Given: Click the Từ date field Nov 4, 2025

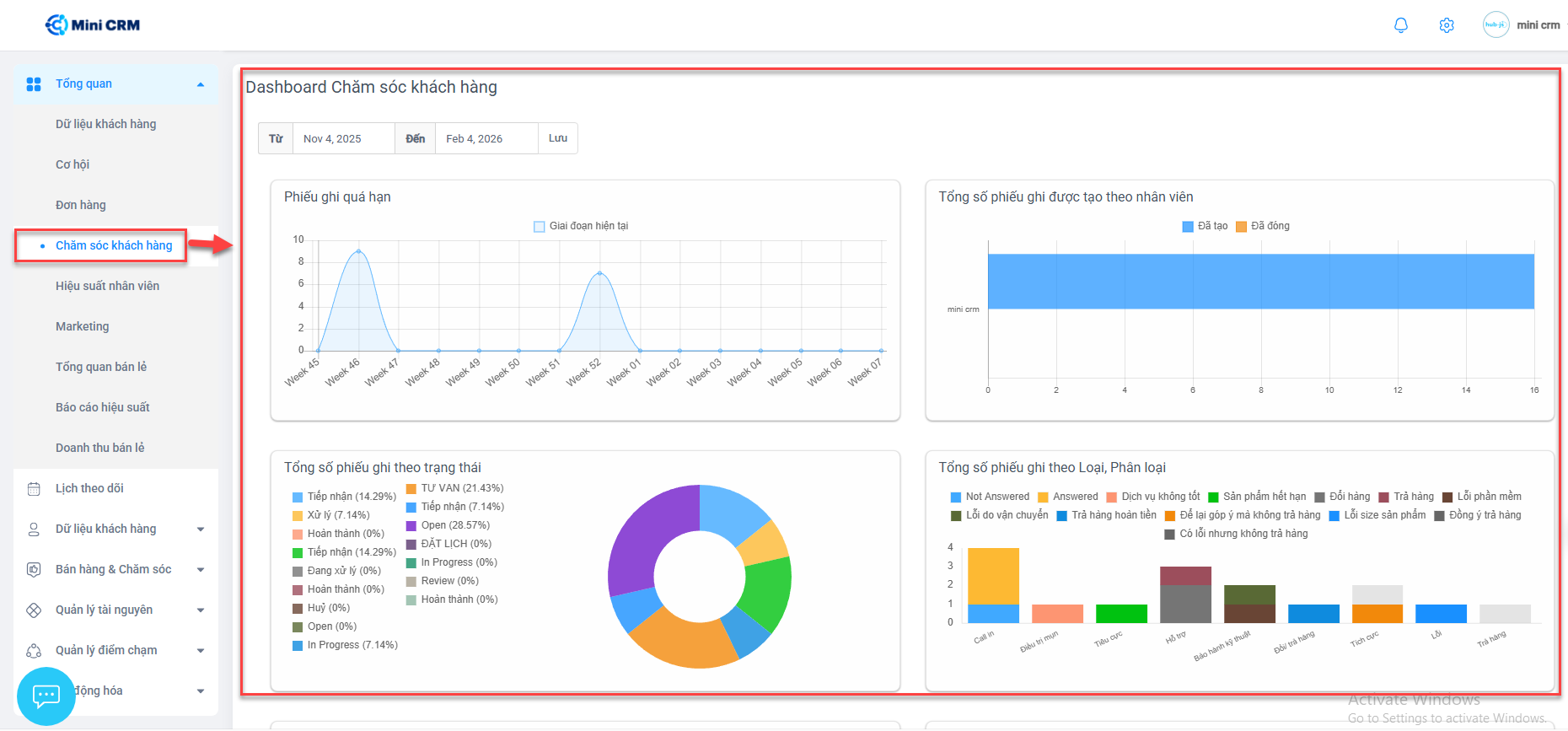Looking at the screenshot, I should (342, 138).
